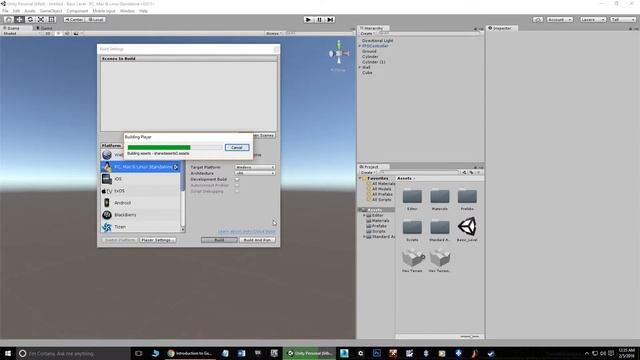Toggle the Autoconnect Profiler checkbox
The height and width of the screenshot is (360, 640).
[237, 185]
